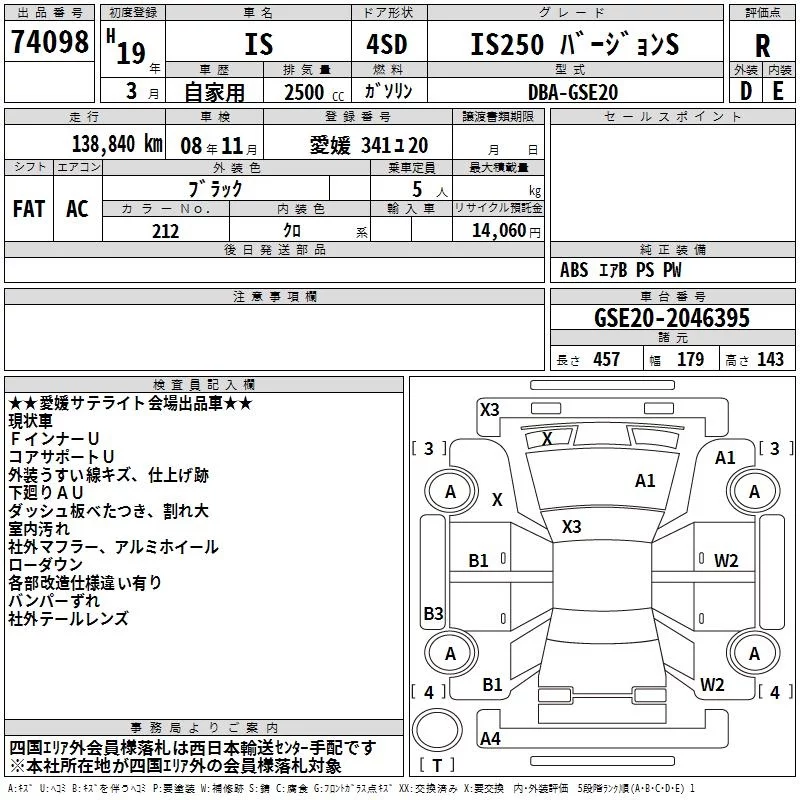
Task: Click exterior grade D under 外装
Action: 746,91
